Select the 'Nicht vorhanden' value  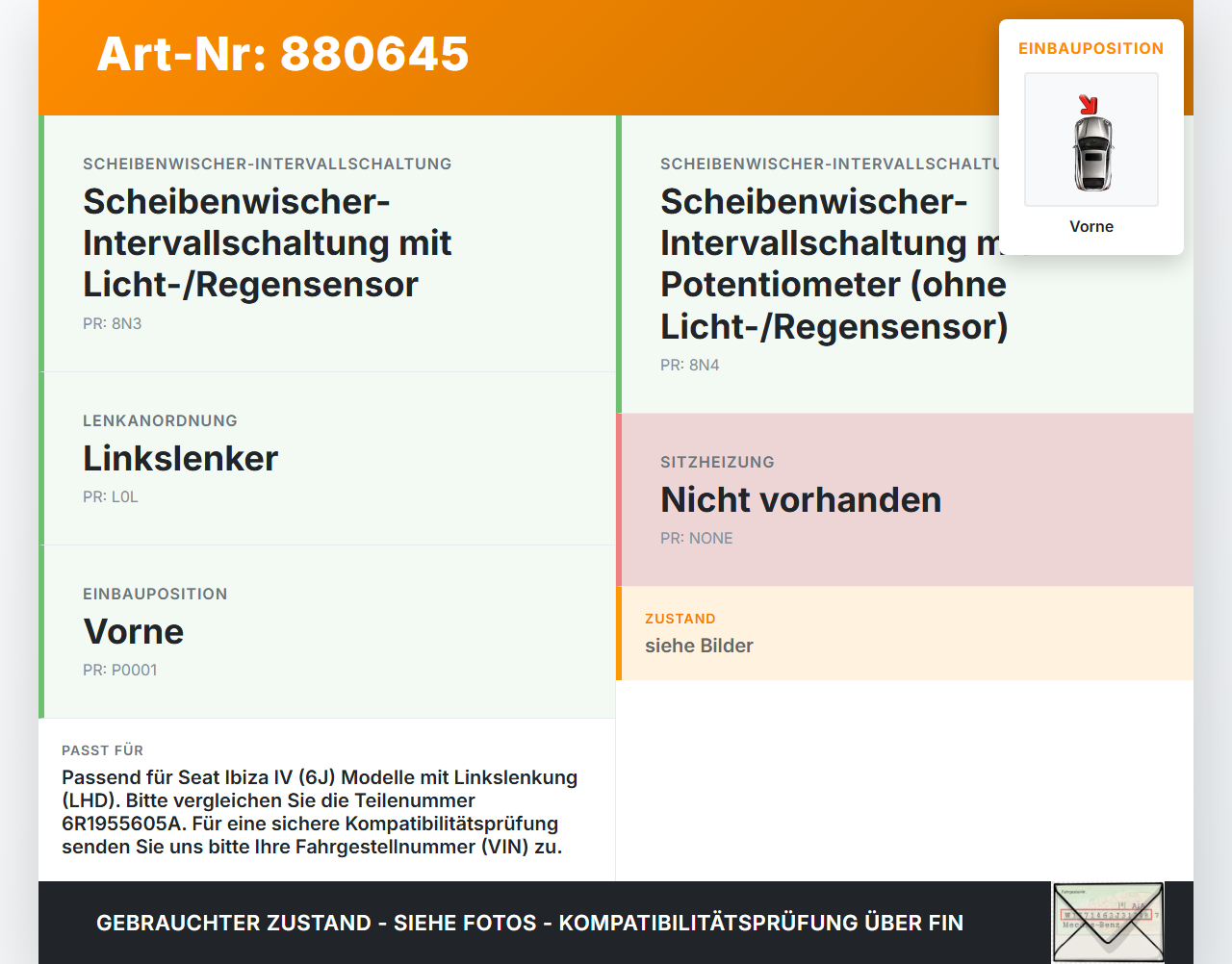click(x=801, y=500)
